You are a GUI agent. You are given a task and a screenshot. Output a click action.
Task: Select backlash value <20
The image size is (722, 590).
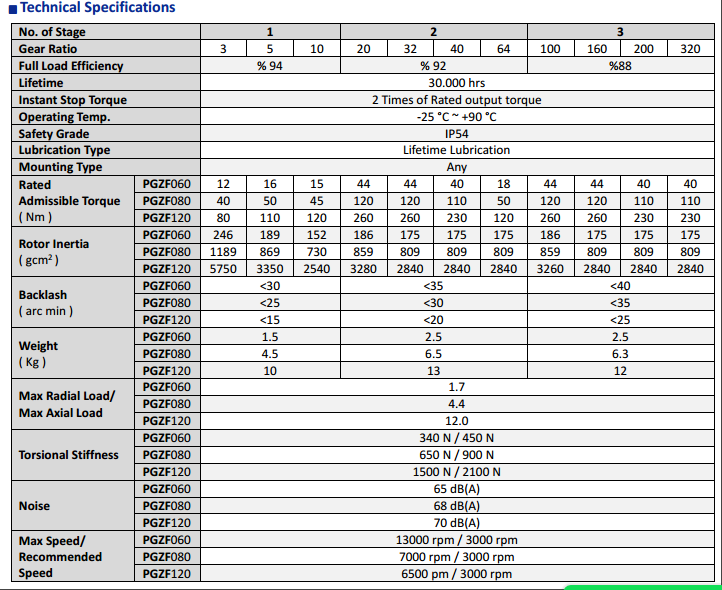tap(433, 320)
